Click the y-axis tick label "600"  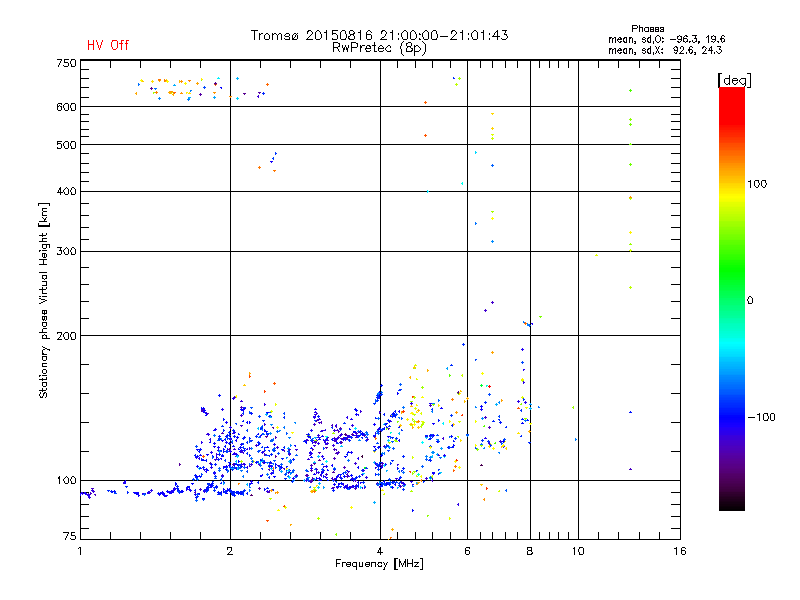pyautogui.click(x=66, y=107)
